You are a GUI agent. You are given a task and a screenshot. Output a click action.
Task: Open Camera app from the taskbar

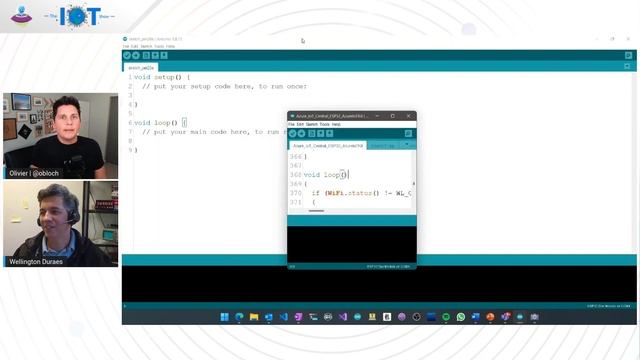point(535,317)
